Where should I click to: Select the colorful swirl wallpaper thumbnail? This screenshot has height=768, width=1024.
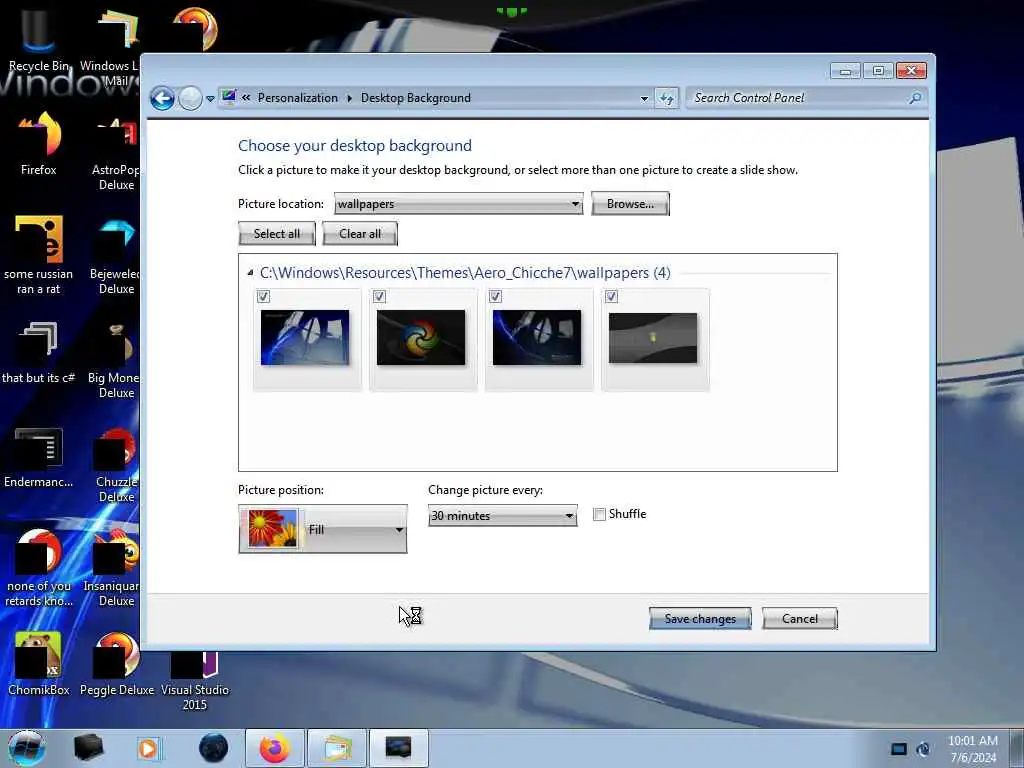(x=421, y=338)
